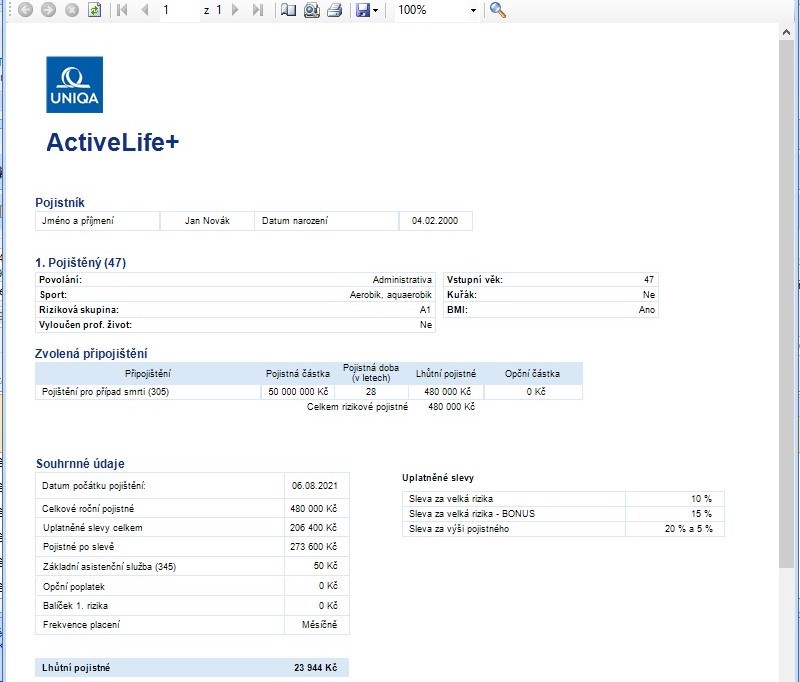
Task: Go to the next page
Action: (235, 10)
